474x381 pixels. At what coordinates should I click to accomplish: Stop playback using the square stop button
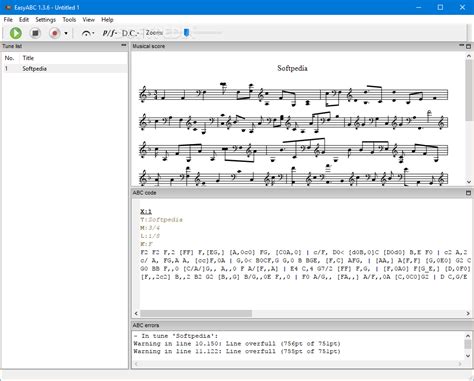[35, 33]
